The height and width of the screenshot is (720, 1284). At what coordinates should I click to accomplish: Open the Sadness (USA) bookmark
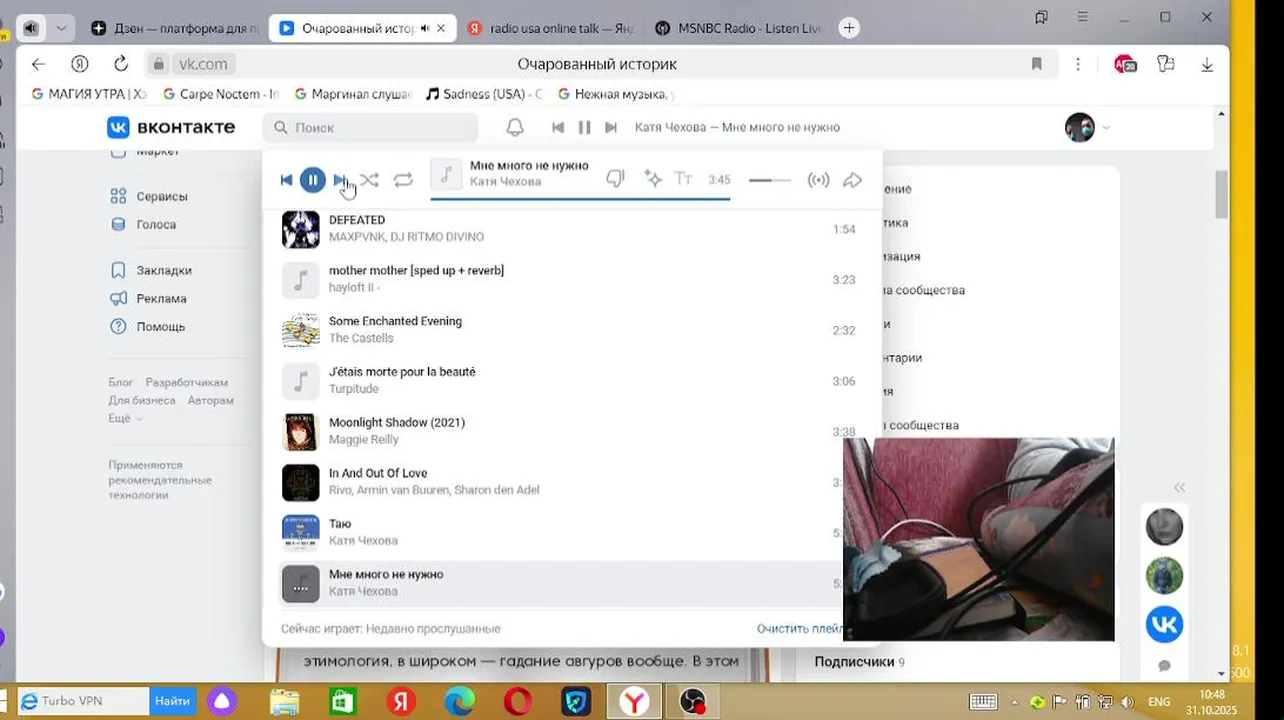click(484, 94)
